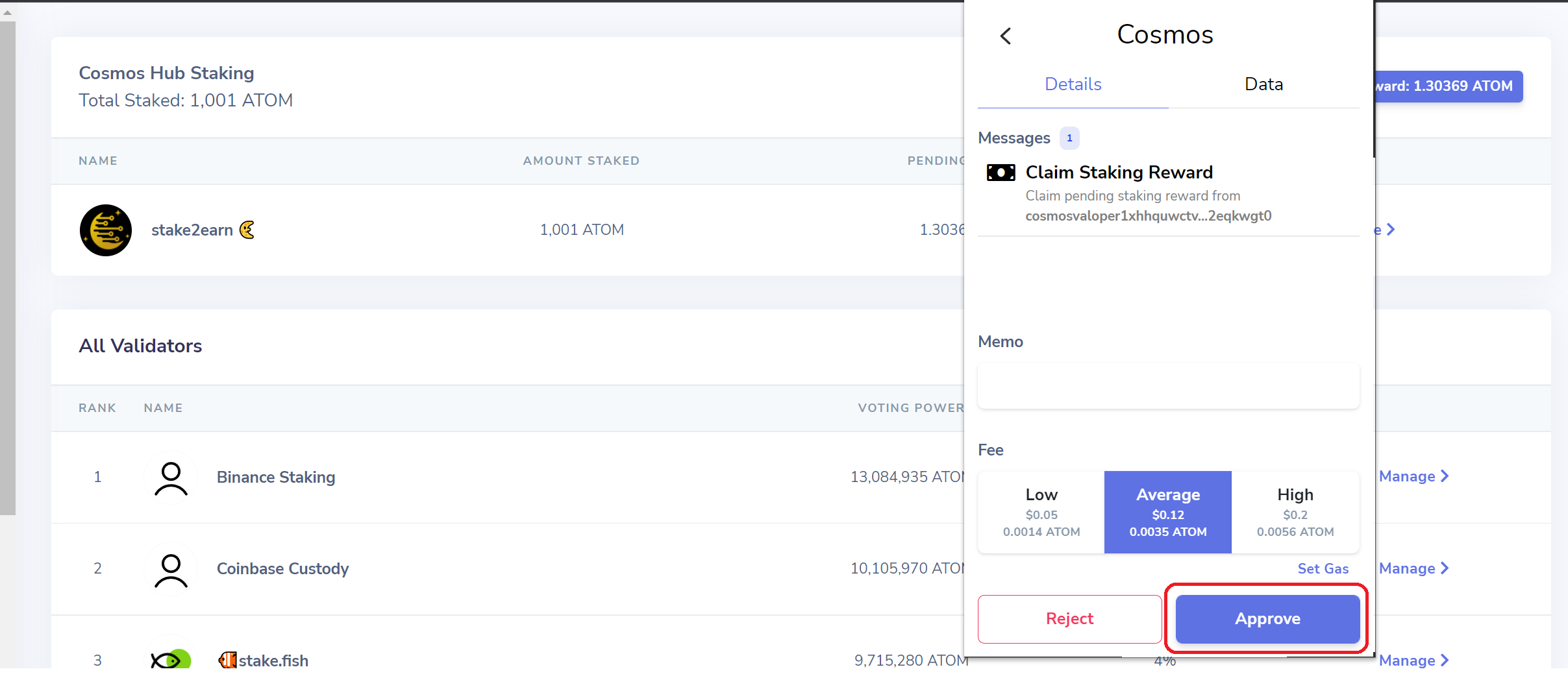
Task: Click the page scrollbar up arrow
Action: (8, 12)
